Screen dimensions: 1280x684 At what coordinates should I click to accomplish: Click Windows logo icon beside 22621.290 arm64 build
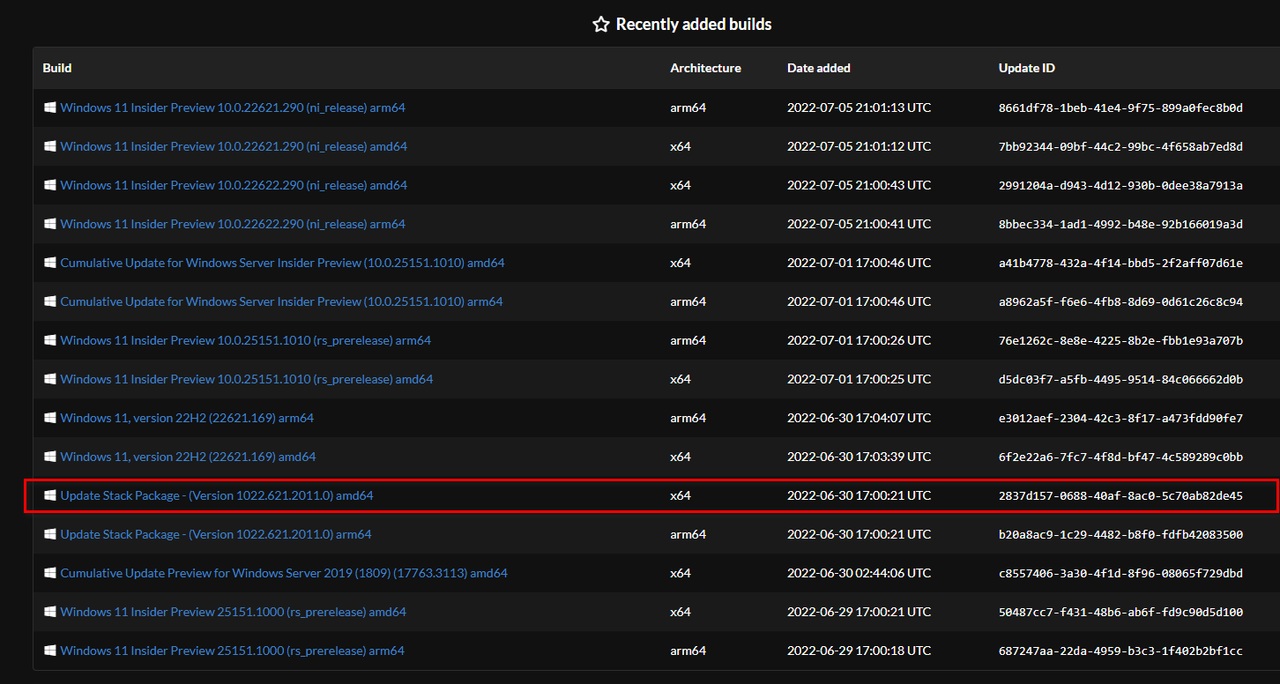pos(50,107)
